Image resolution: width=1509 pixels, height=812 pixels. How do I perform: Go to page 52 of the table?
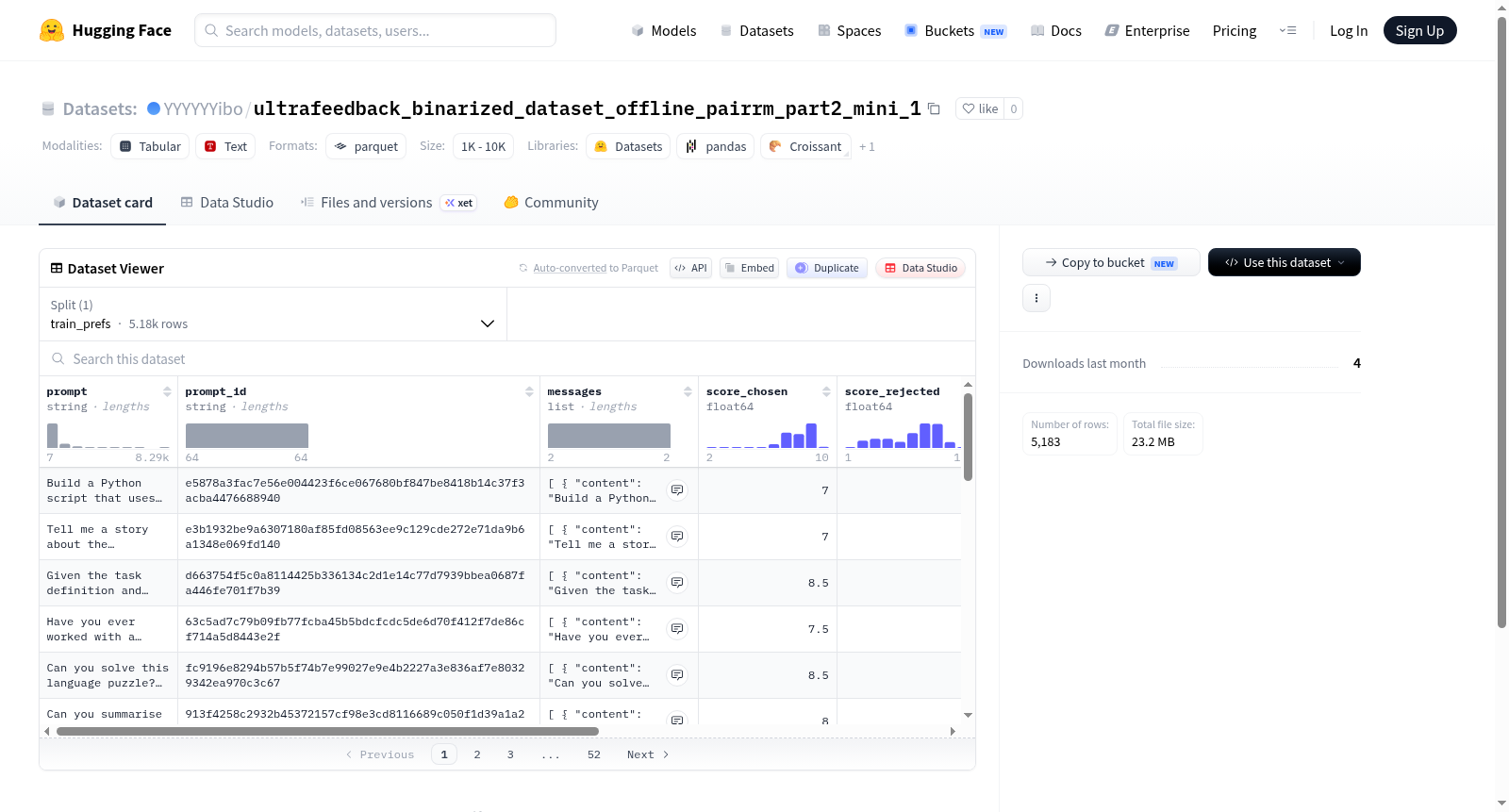coord(594,754)
